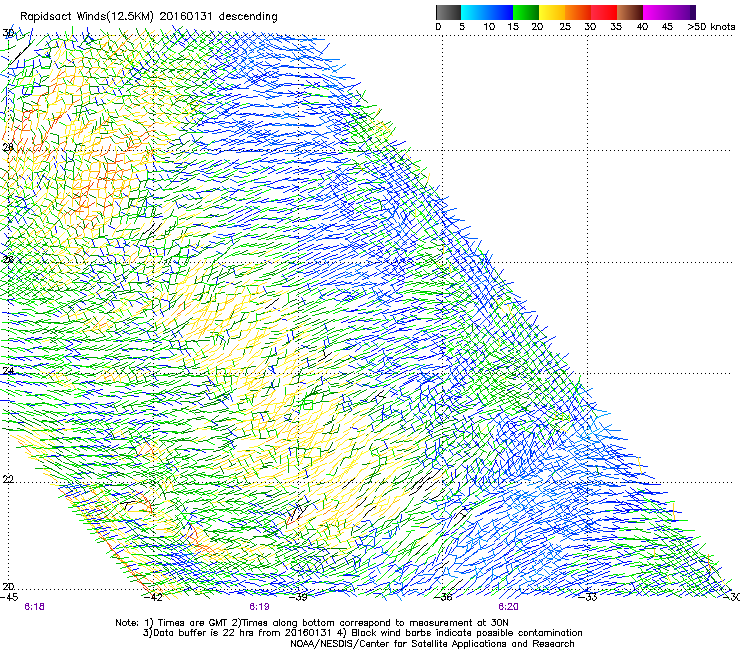Click the '>50 knots' legend label
The width and height of the screenshot is (740, 650).
click(x=711, y=27)
